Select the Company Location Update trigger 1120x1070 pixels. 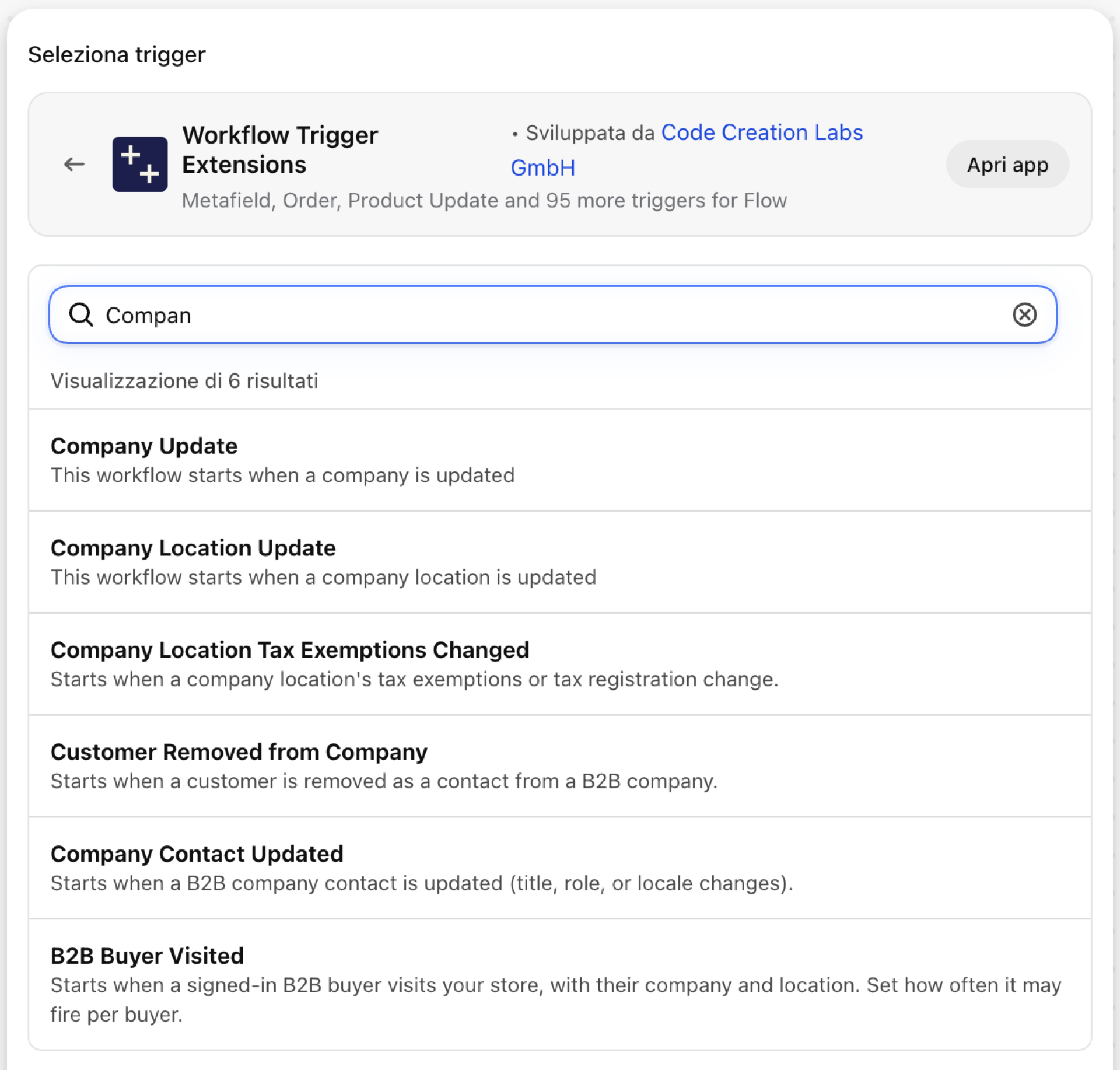tap(560, 562)
